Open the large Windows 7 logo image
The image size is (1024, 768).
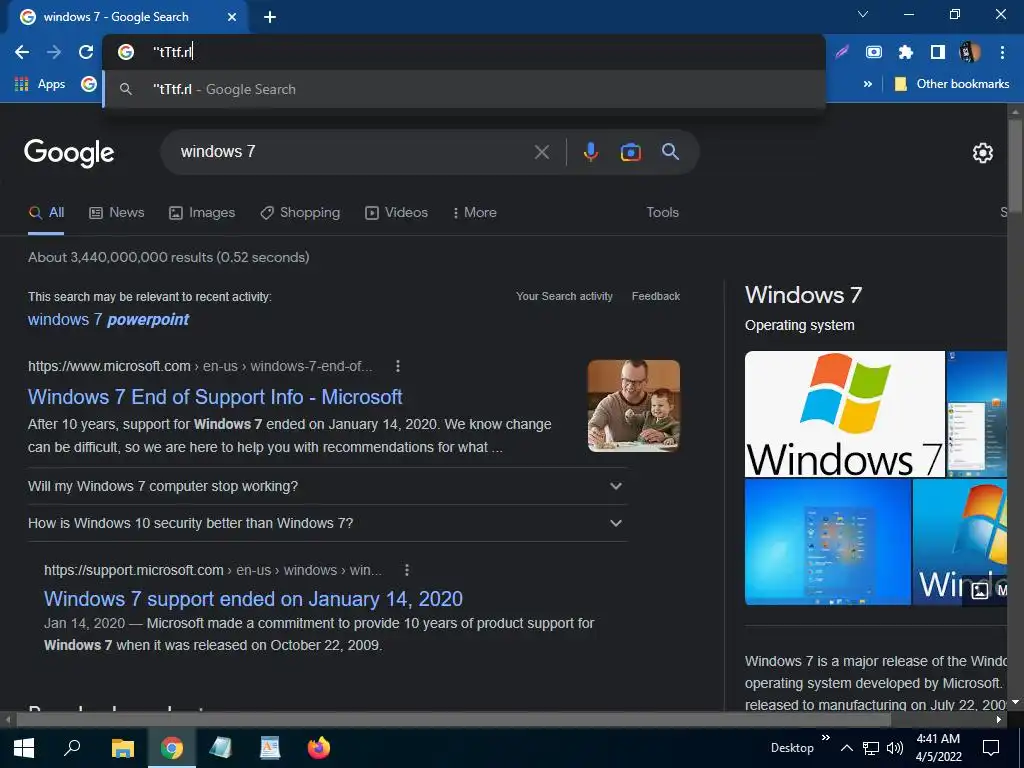coord(844,414)
